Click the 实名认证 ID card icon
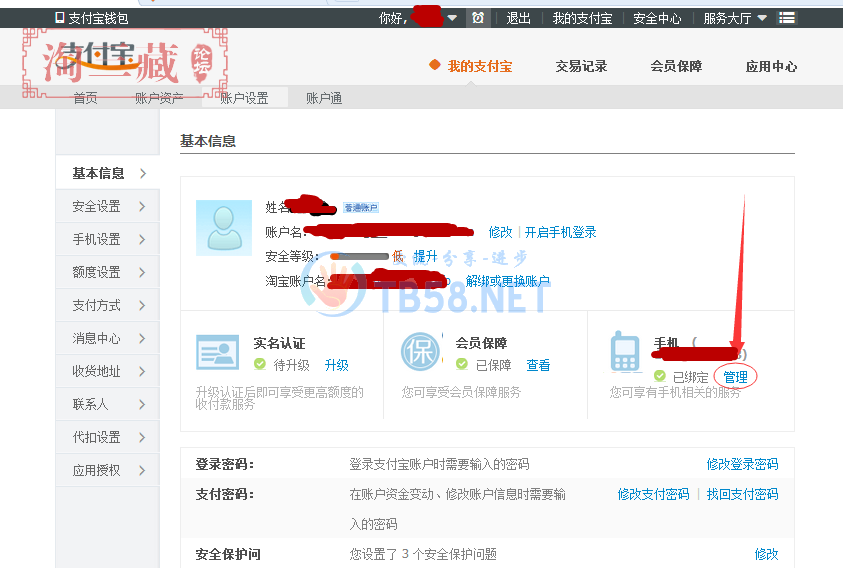 coord(218,352)
